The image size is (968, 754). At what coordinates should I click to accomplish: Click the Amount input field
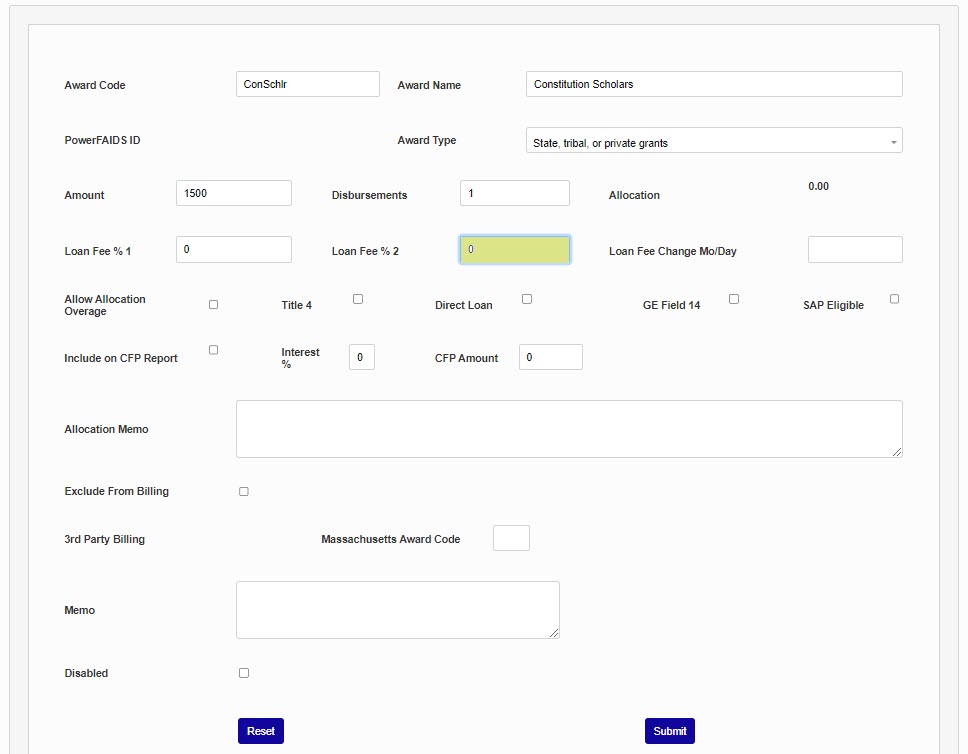point(233,193)
